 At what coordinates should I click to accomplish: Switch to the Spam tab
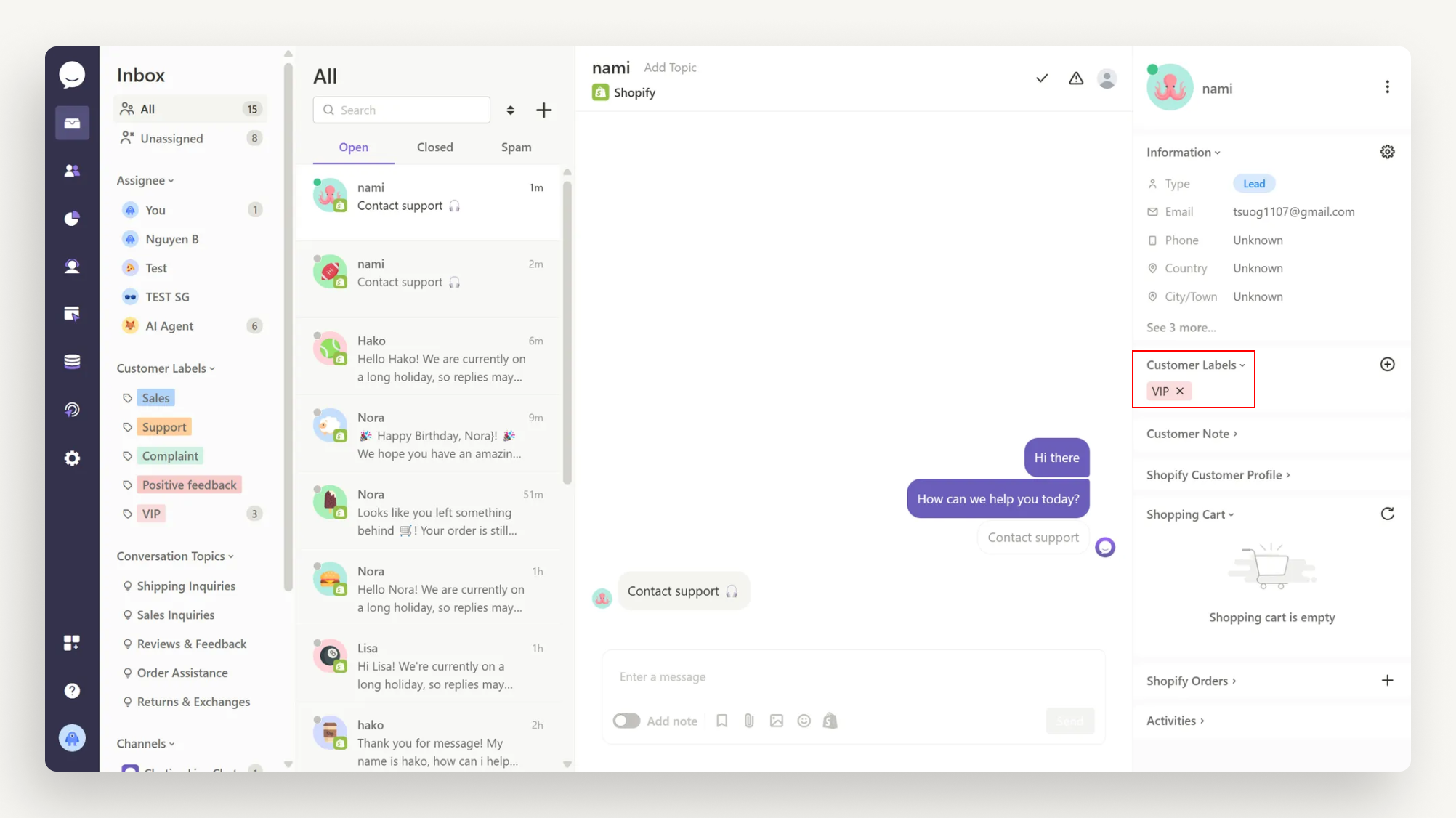tap(516, 147)
